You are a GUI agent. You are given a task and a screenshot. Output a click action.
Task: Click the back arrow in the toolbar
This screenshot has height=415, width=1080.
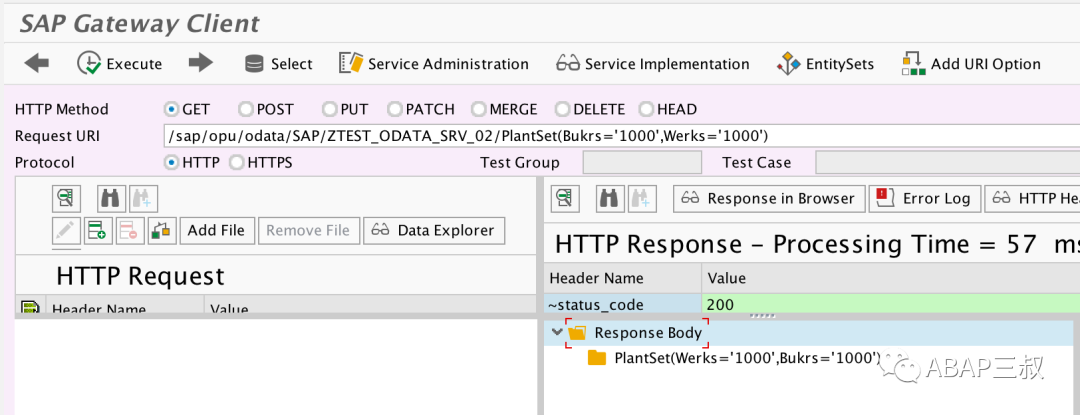click(37, 63)
